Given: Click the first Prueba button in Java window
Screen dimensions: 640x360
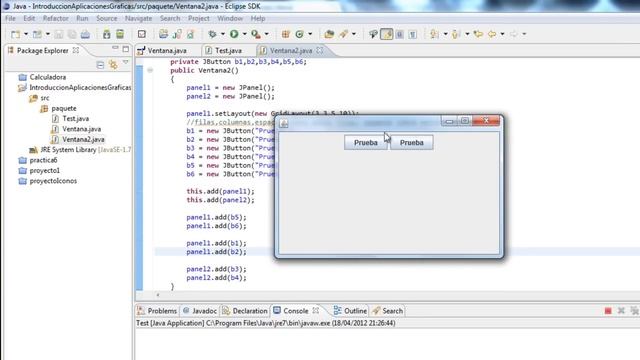Looking at the screenshot, I should tap(365, 142).
